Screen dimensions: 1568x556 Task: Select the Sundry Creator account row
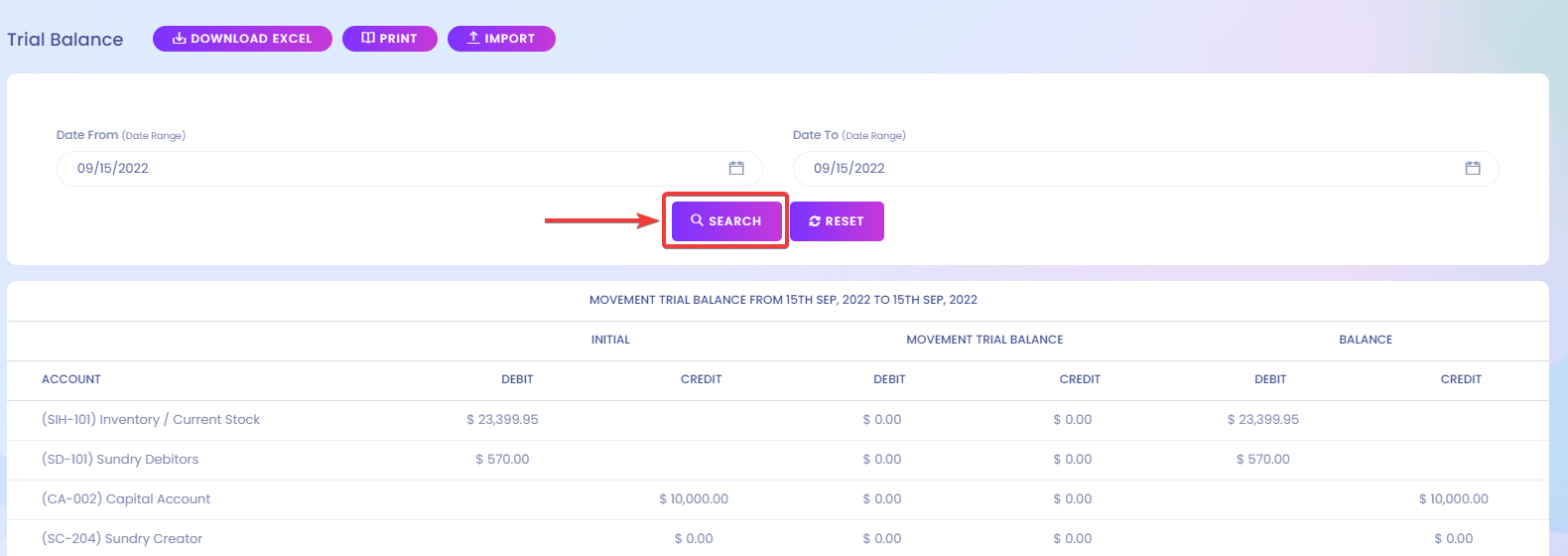[x=778, y=538]
